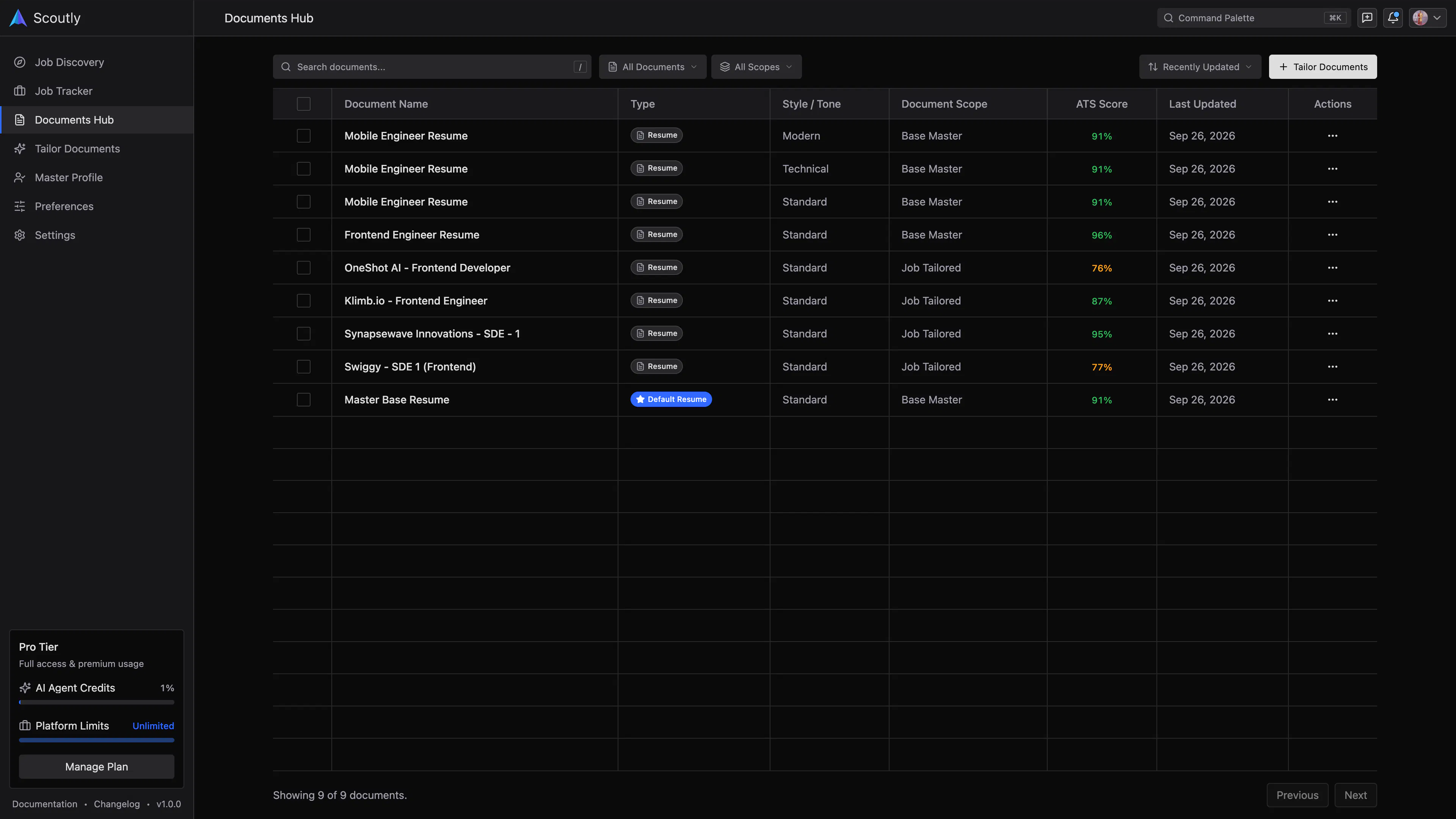Open the feedback message icon in header
Image resolution: width=1456 pixels, height=819 pixels.
pos(1367,17)
